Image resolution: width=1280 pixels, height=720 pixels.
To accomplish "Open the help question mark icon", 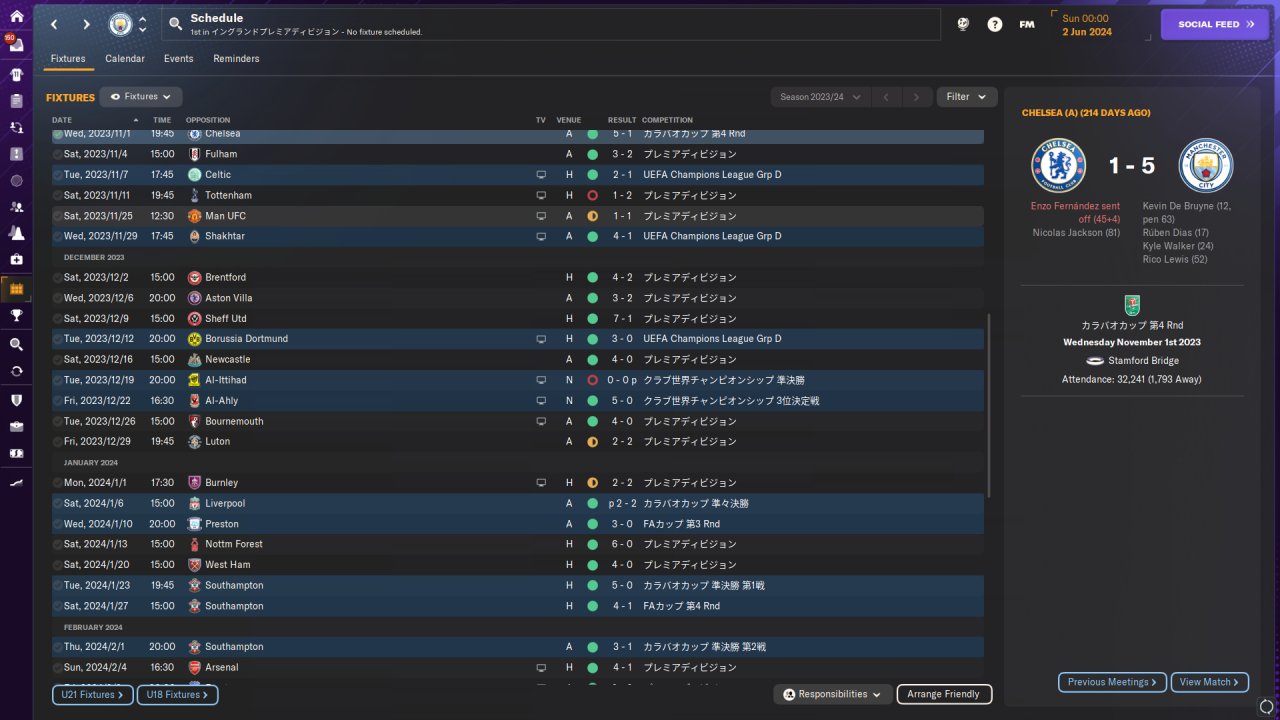I will pyautogui.click(x=995, y=24).
